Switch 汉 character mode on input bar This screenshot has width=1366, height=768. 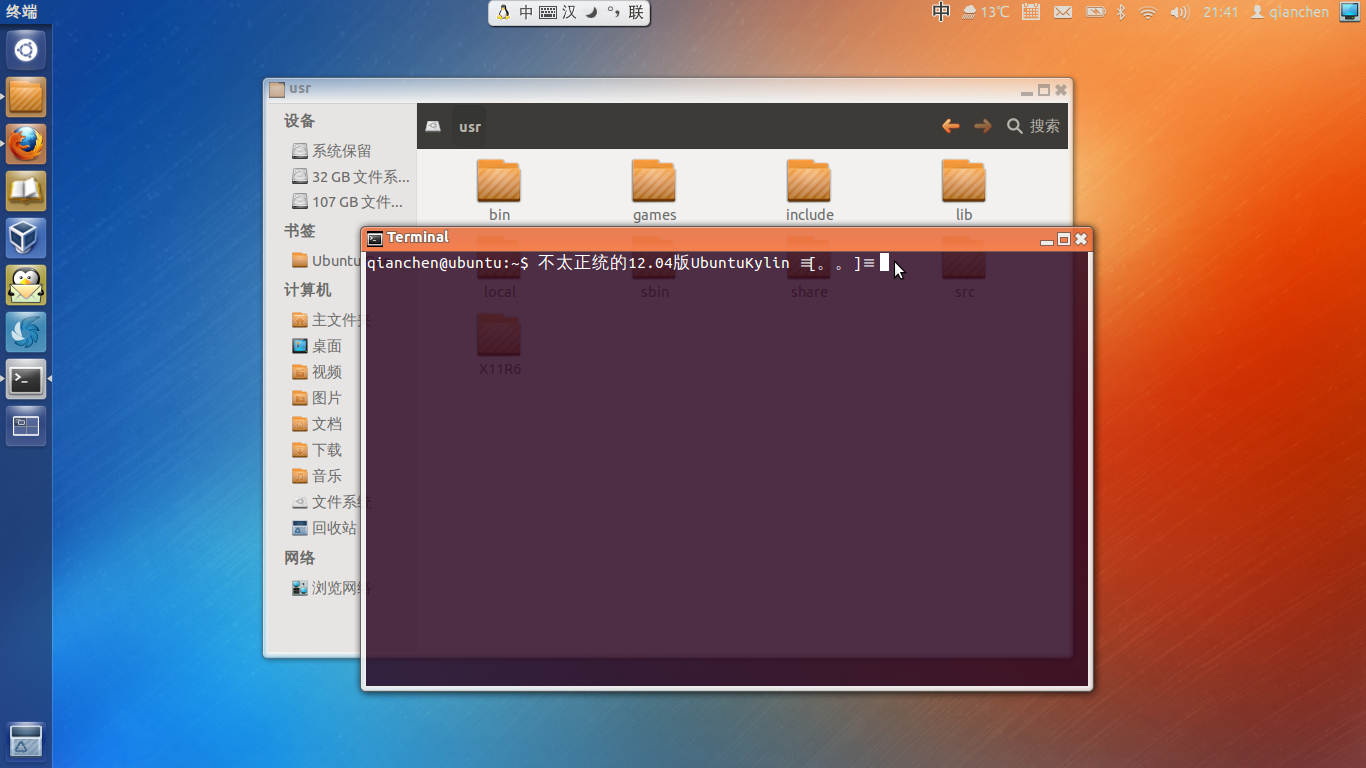569,13
